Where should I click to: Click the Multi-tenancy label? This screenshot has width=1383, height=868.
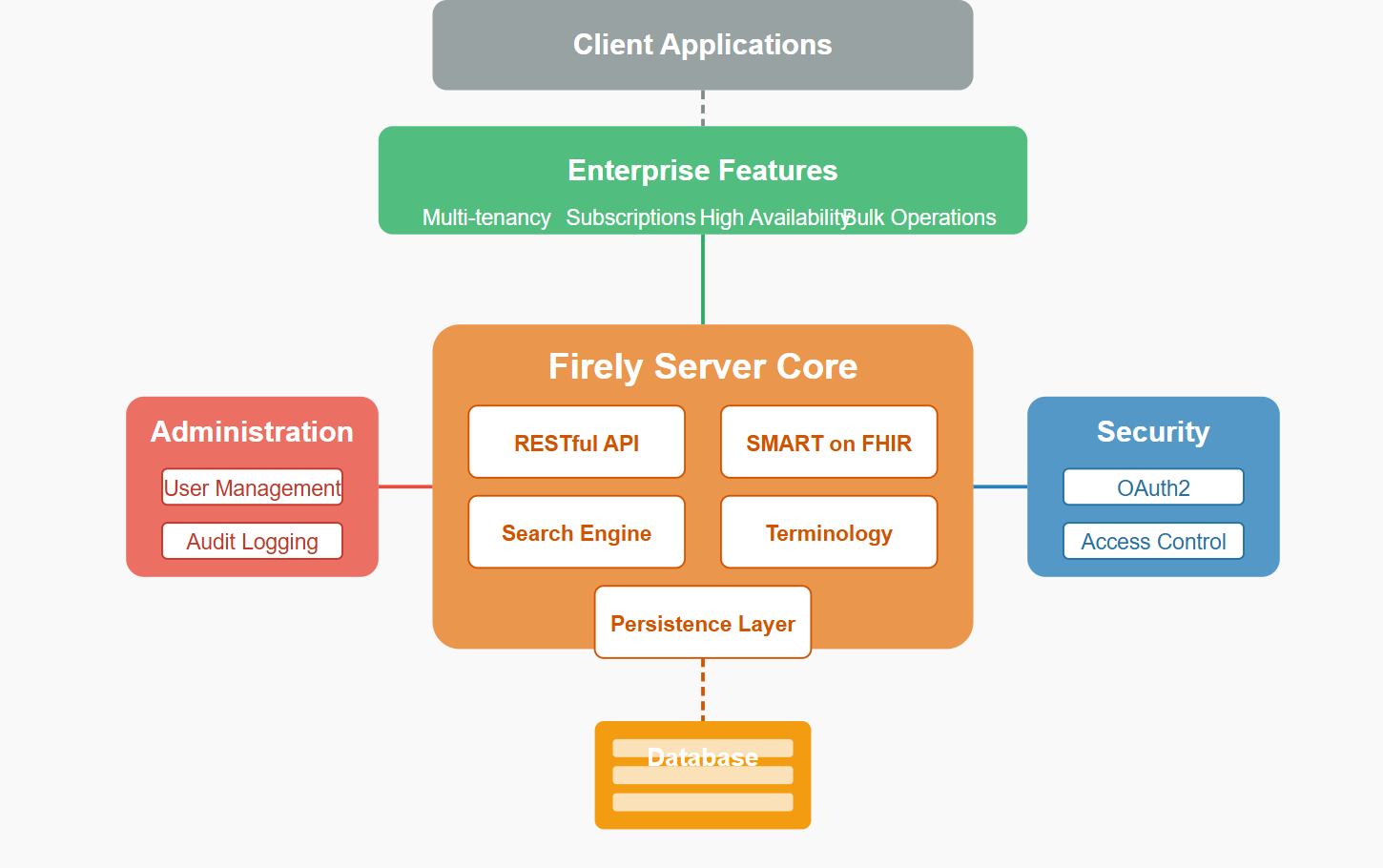point(486,217)
